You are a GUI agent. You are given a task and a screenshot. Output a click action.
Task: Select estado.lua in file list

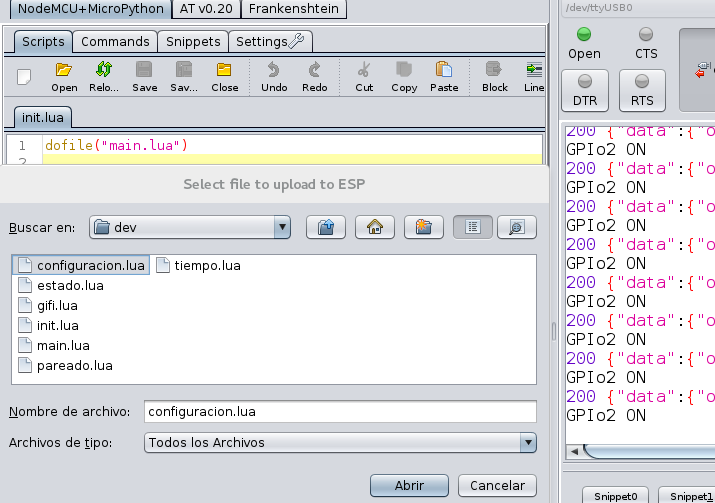[x=61, y=285]
